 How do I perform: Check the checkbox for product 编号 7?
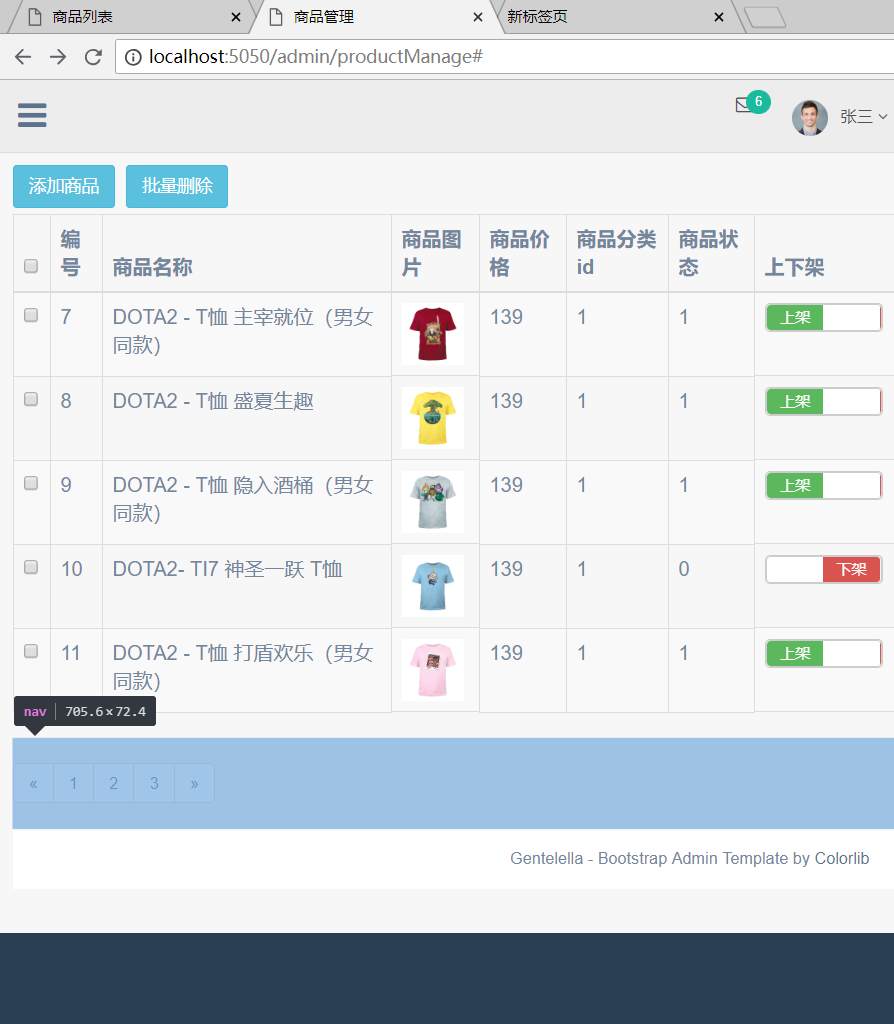coord(30,316)
